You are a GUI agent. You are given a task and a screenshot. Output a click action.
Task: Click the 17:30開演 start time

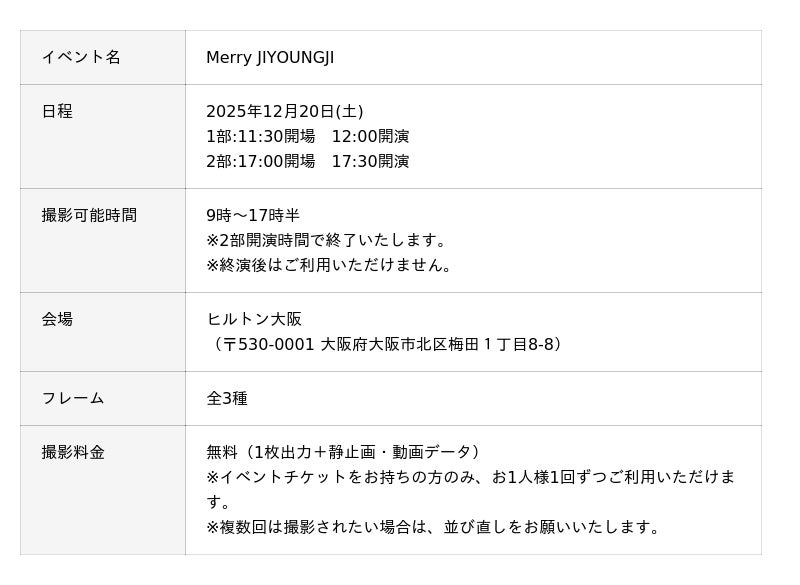[x=370, y=161]
